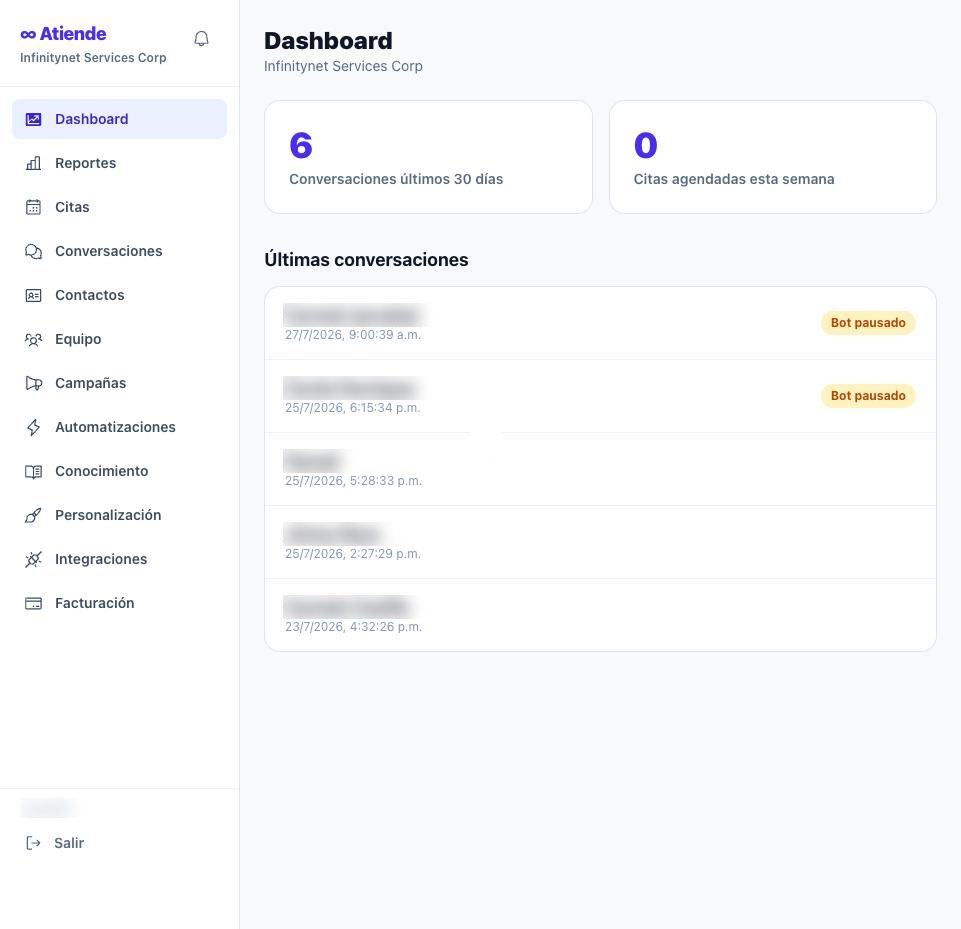Click the Equipo people icon

click(x=33, y=339)
